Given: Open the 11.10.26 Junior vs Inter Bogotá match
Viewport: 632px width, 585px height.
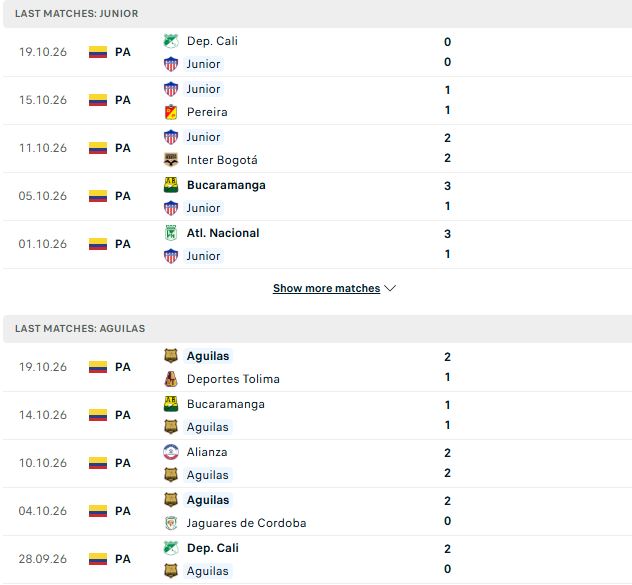Looking at the screenshot, I should tap(318, 149).
